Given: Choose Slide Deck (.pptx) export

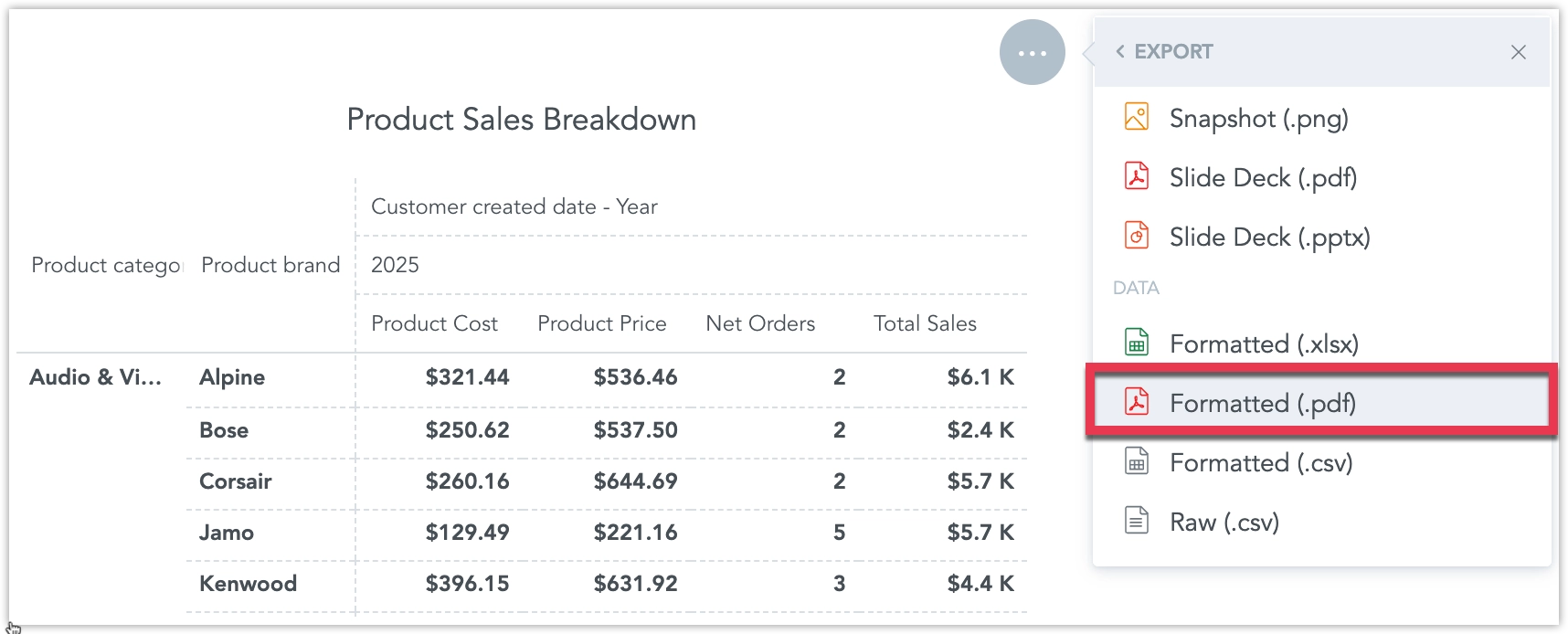Looking at the screenshot, I should point(1269,238).
